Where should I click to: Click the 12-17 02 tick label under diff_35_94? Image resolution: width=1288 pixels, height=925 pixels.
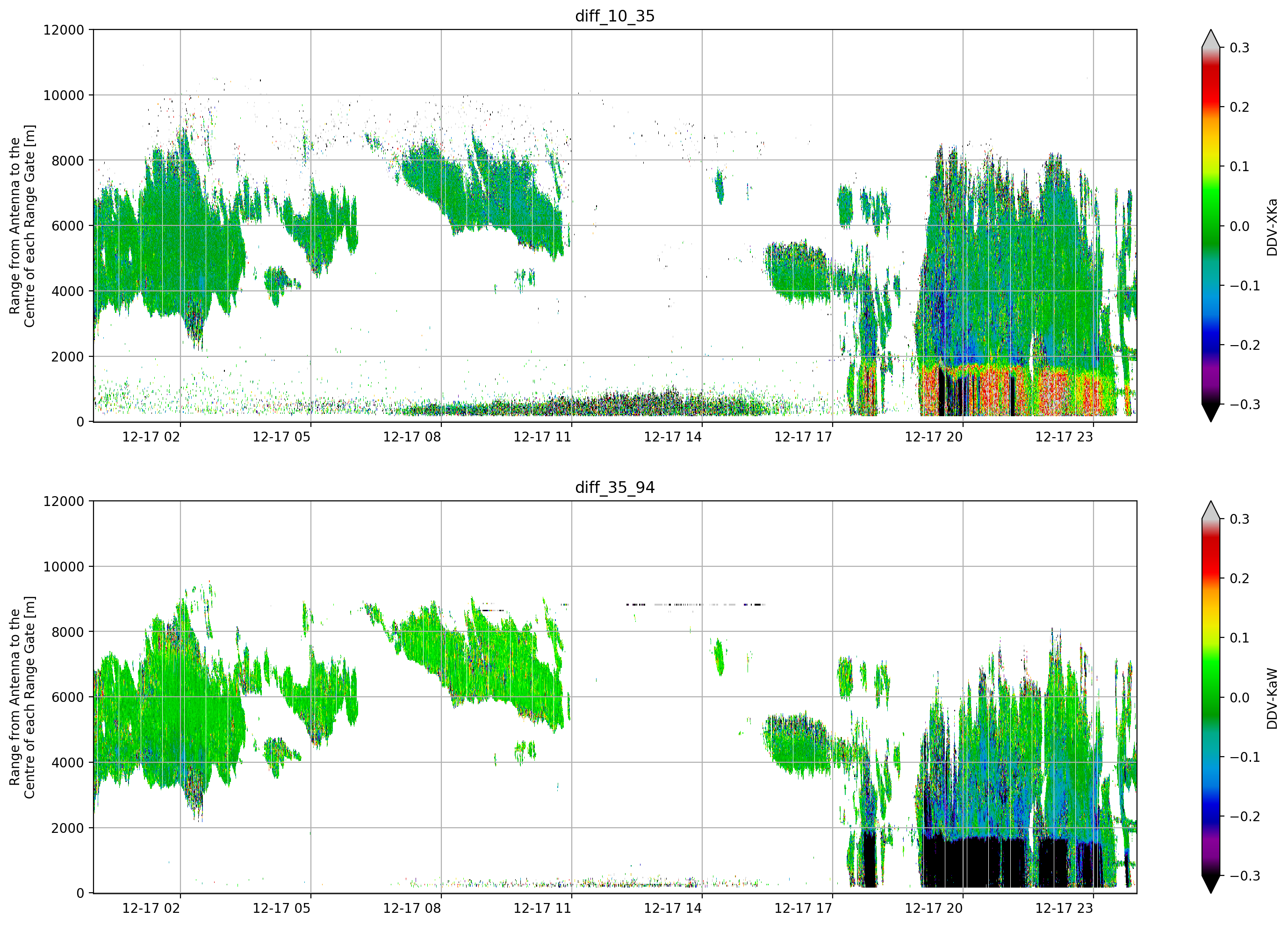(151, 909)
